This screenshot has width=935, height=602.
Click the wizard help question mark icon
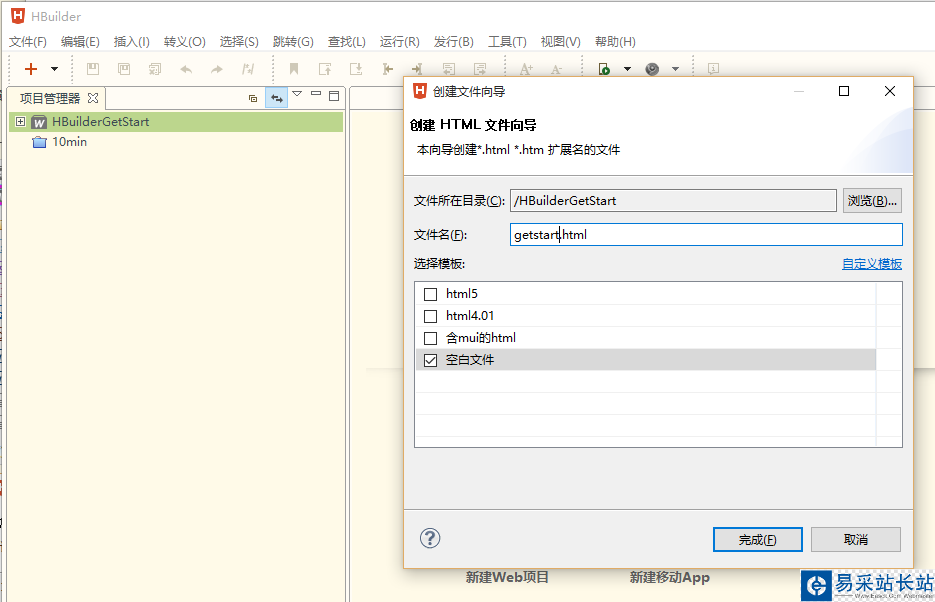coord(430,538)
